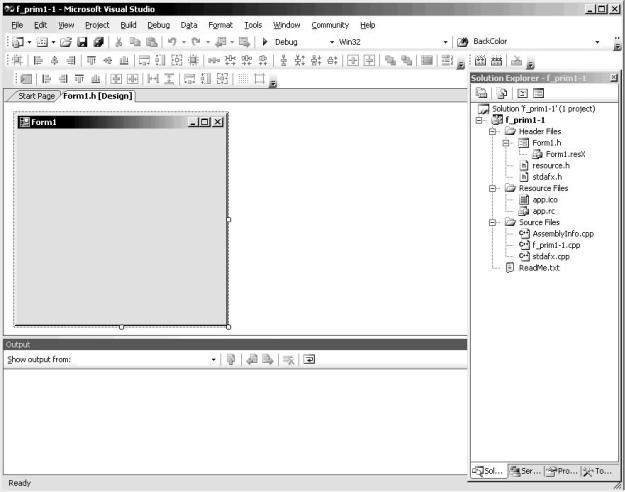This screenshot has height=492, width=625.
Task: Open the Debug configuration dropdown
Action: point(332,42)
